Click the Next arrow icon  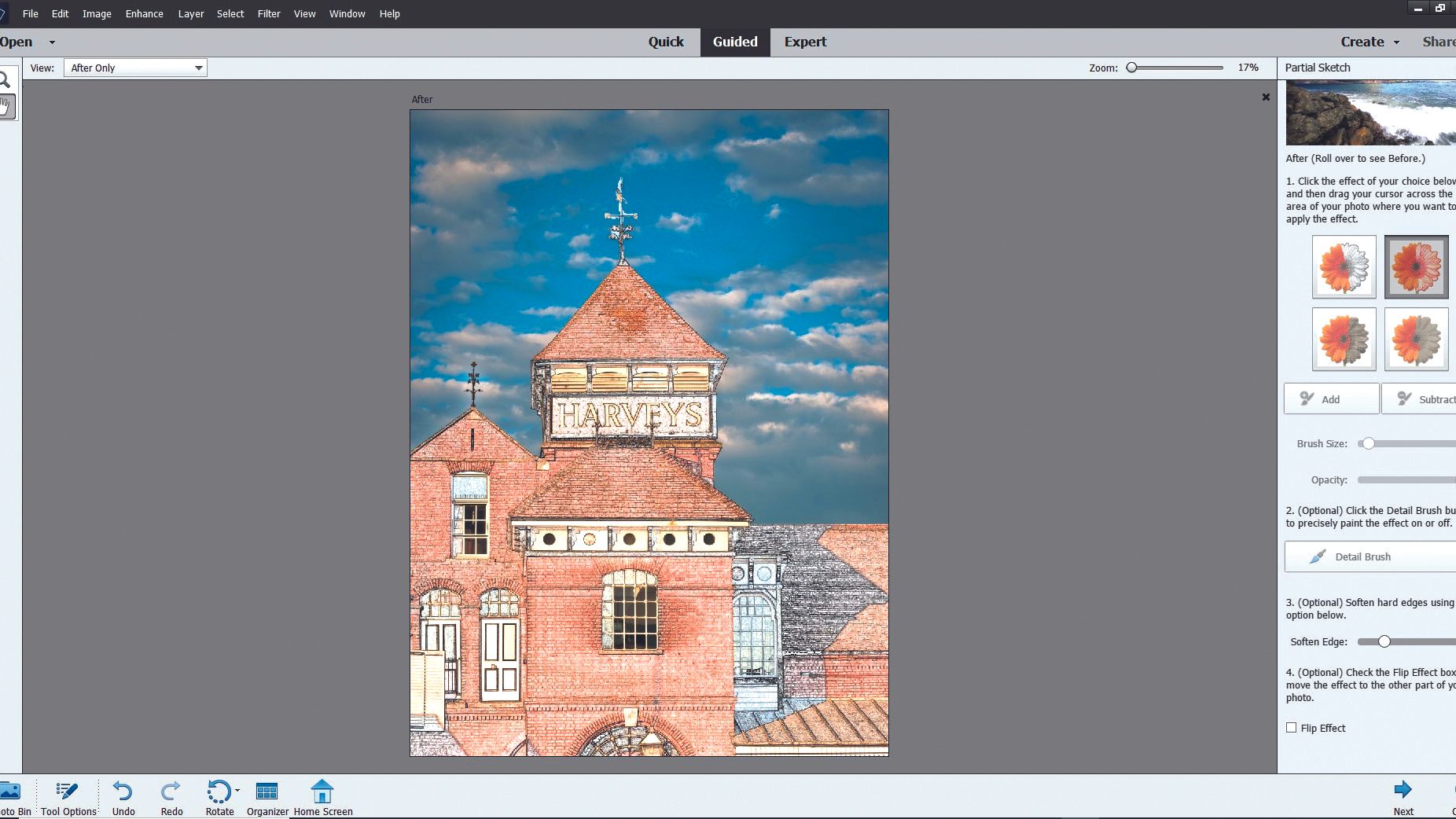[1403, 789]
